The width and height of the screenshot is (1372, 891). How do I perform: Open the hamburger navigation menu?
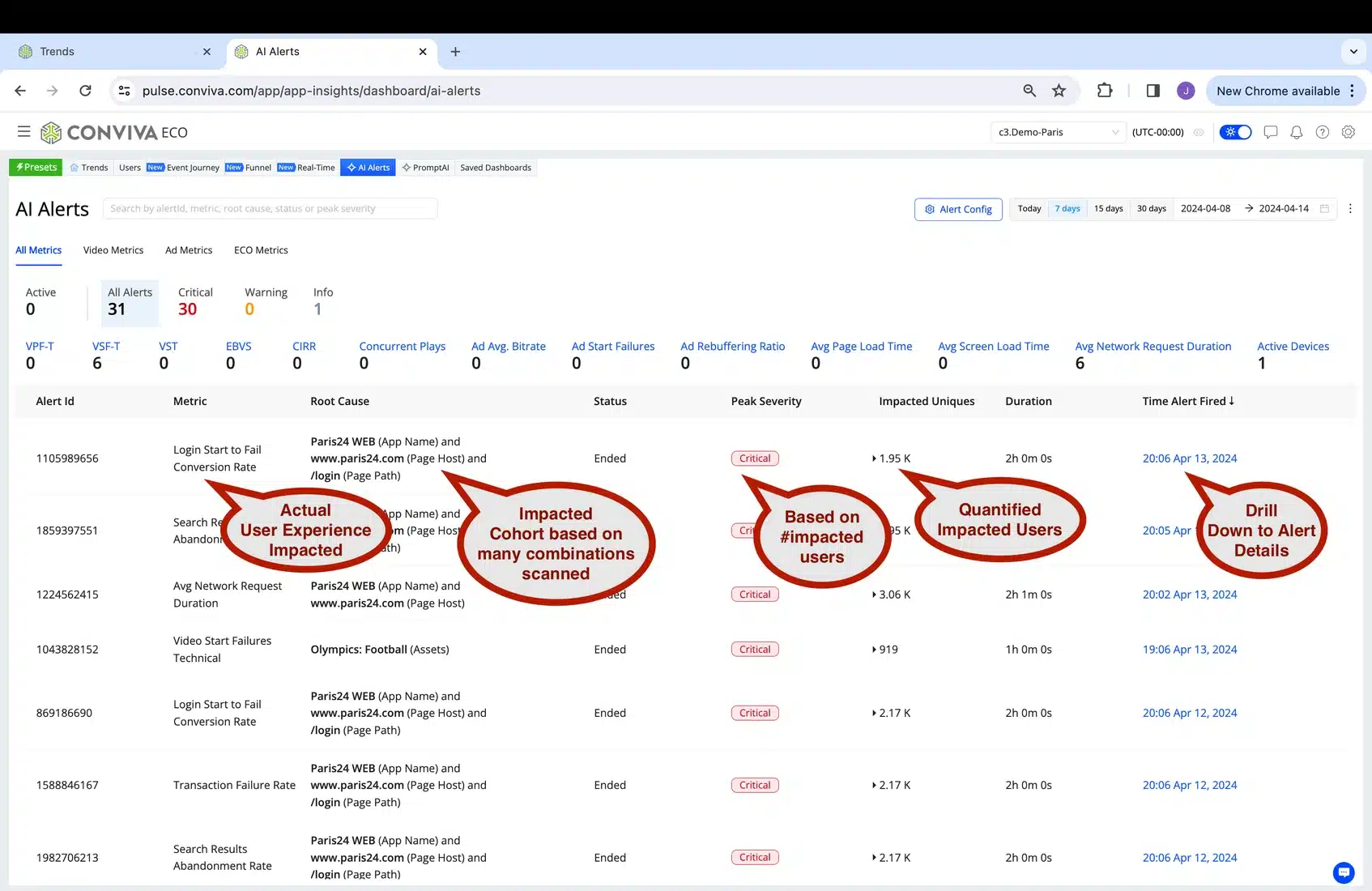pyautogui.click(x=23, y=132)
